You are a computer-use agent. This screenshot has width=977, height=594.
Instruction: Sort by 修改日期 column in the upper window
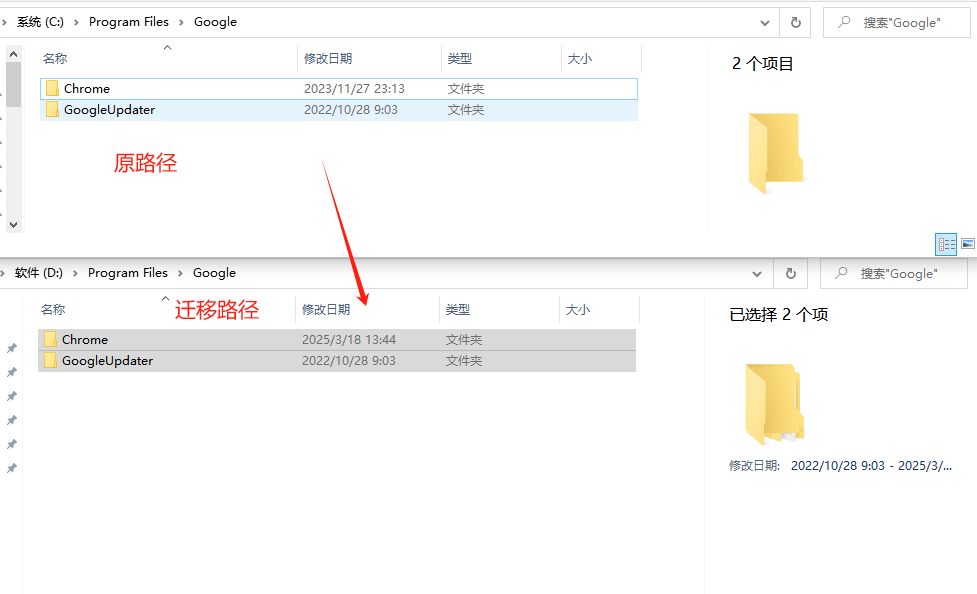[x=328, y=59]
